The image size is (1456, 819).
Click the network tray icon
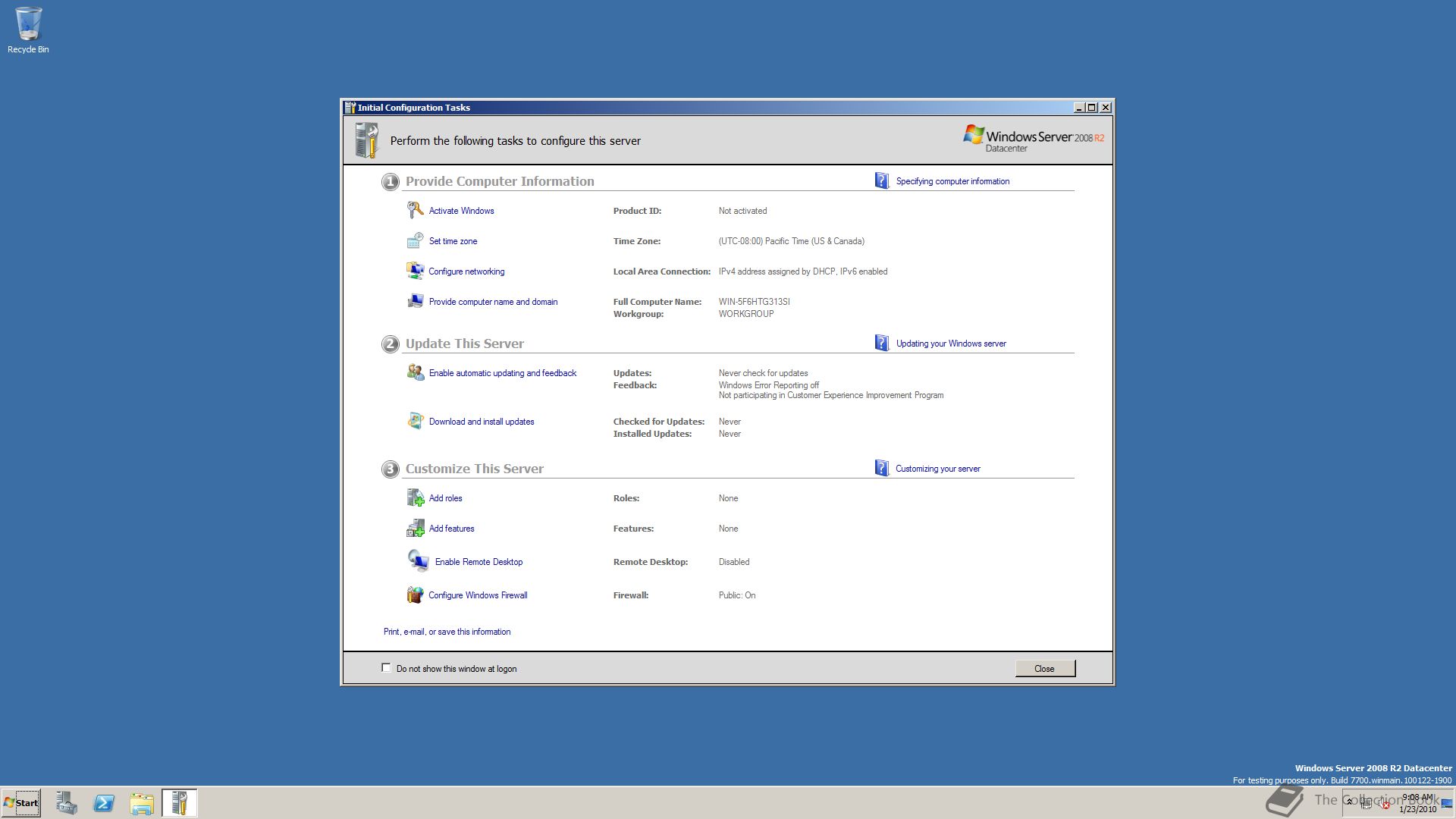coord(1367,804)
